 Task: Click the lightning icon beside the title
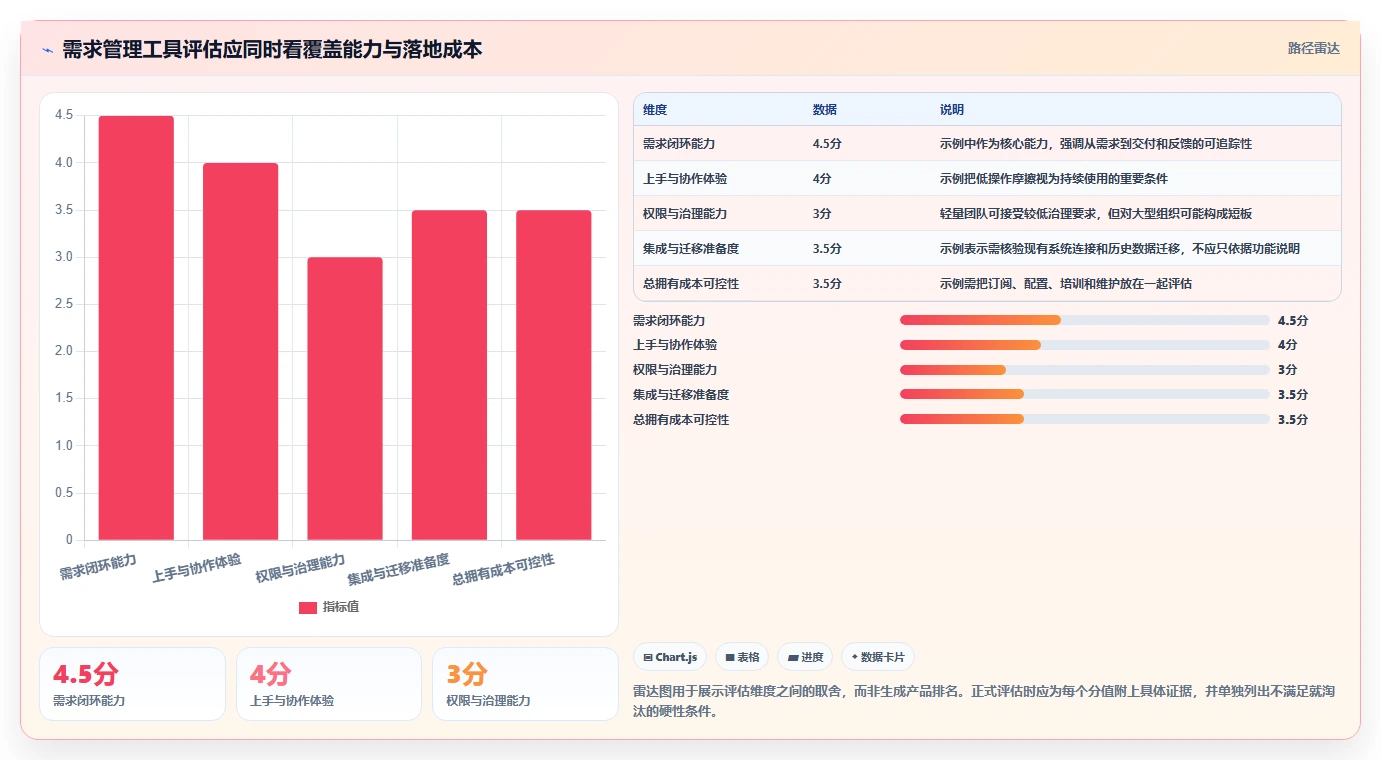coord(47,49)
